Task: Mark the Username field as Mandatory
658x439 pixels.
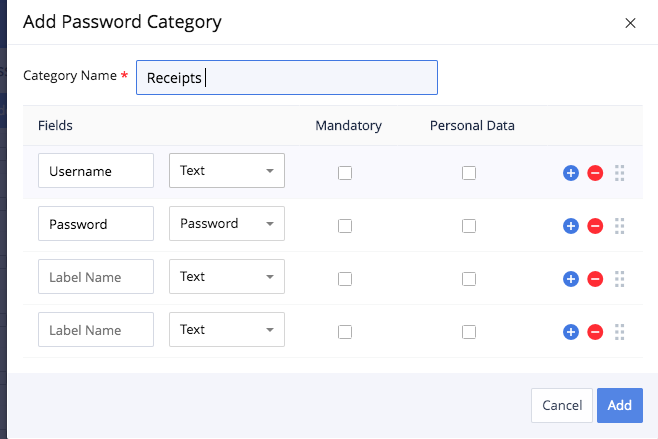Action: [345, 172]
